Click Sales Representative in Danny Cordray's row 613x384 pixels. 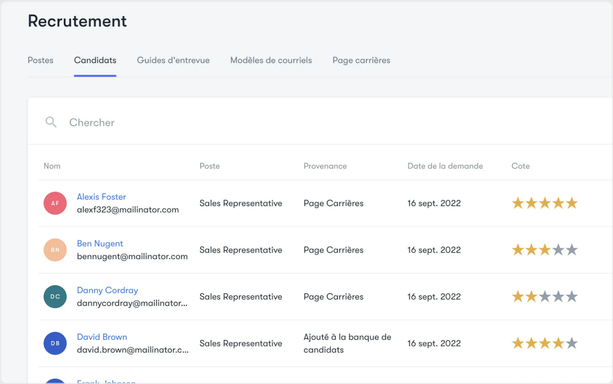tap(241, 297)
